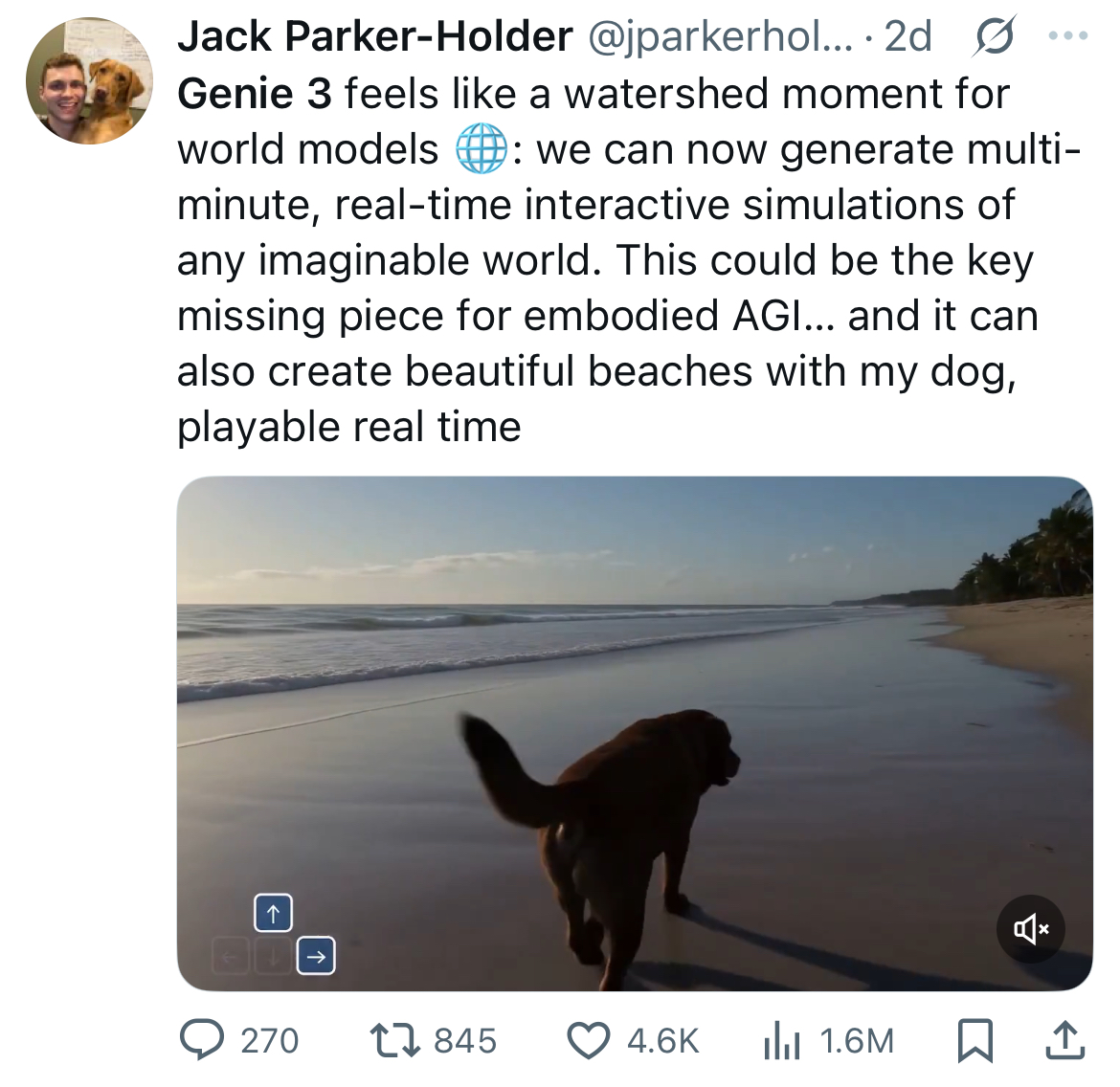
Task: Click the circle-slash icon beside the timestamp
Action: pyautogui.click(x=994, y=37)
